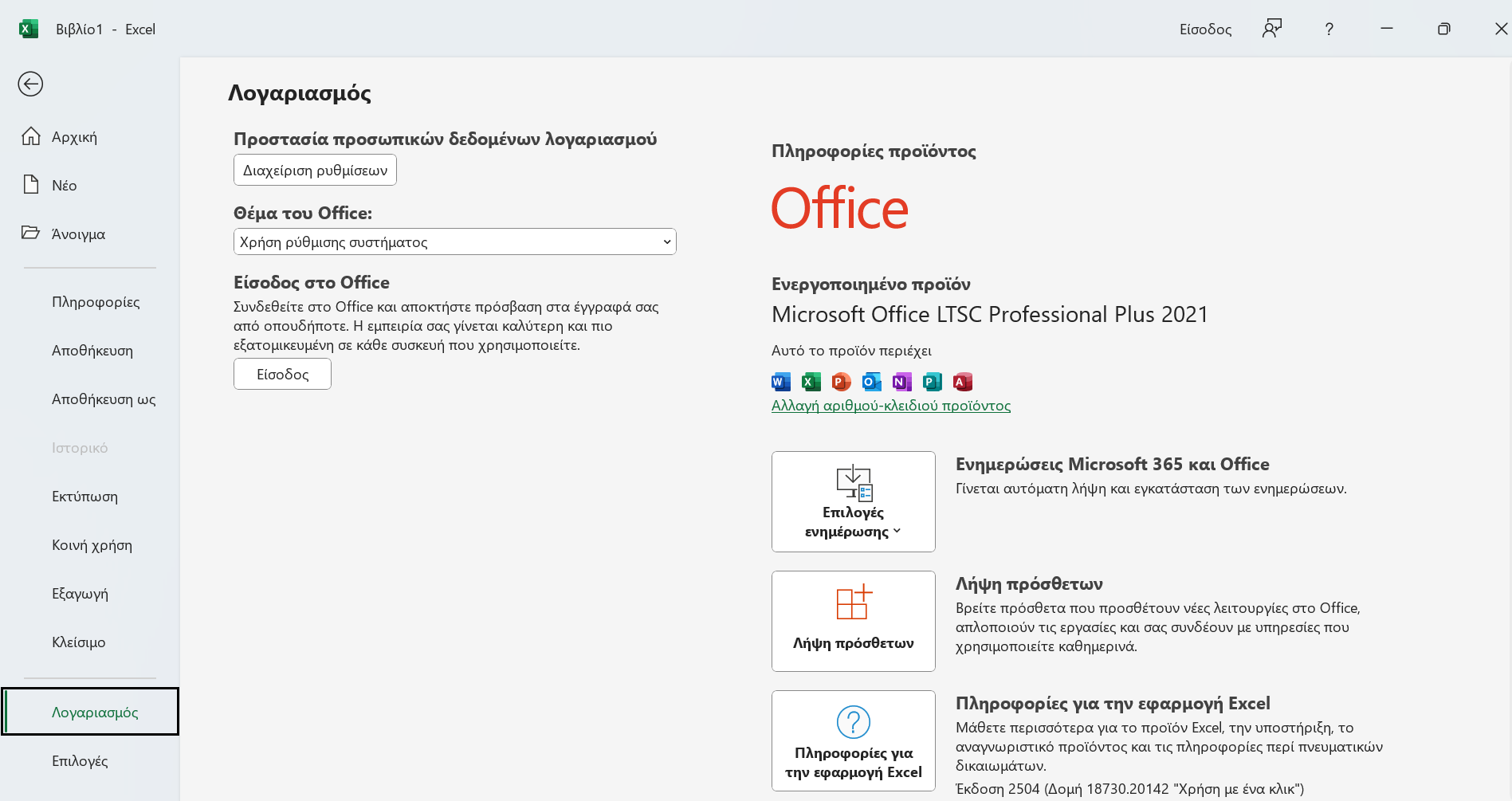1512x801 pixels.
Task: Click the question mark help icon
Action: 1329,29
